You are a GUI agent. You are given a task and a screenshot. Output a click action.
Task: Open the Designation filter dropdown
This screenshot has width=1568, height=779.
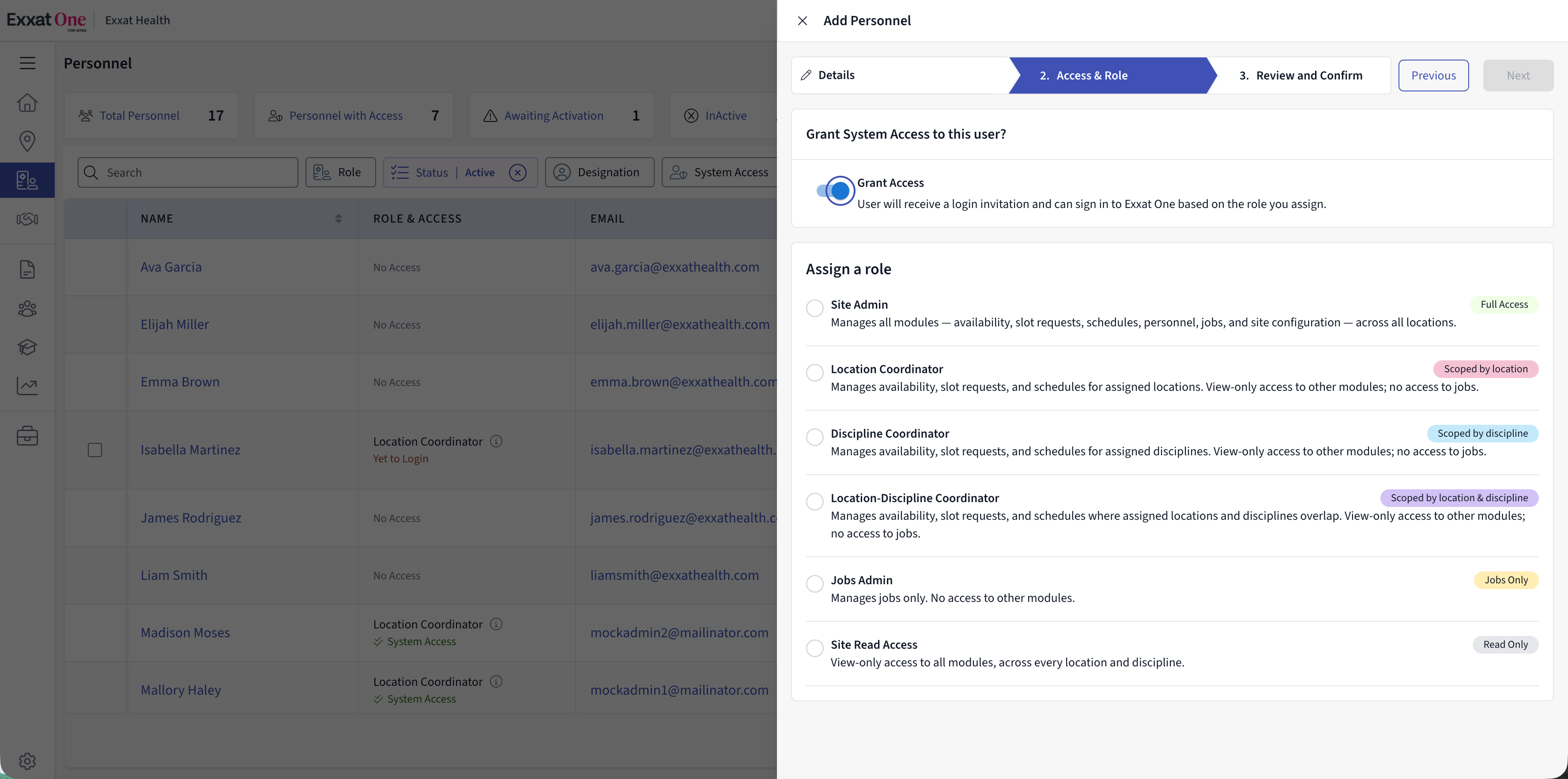[599, 172]
